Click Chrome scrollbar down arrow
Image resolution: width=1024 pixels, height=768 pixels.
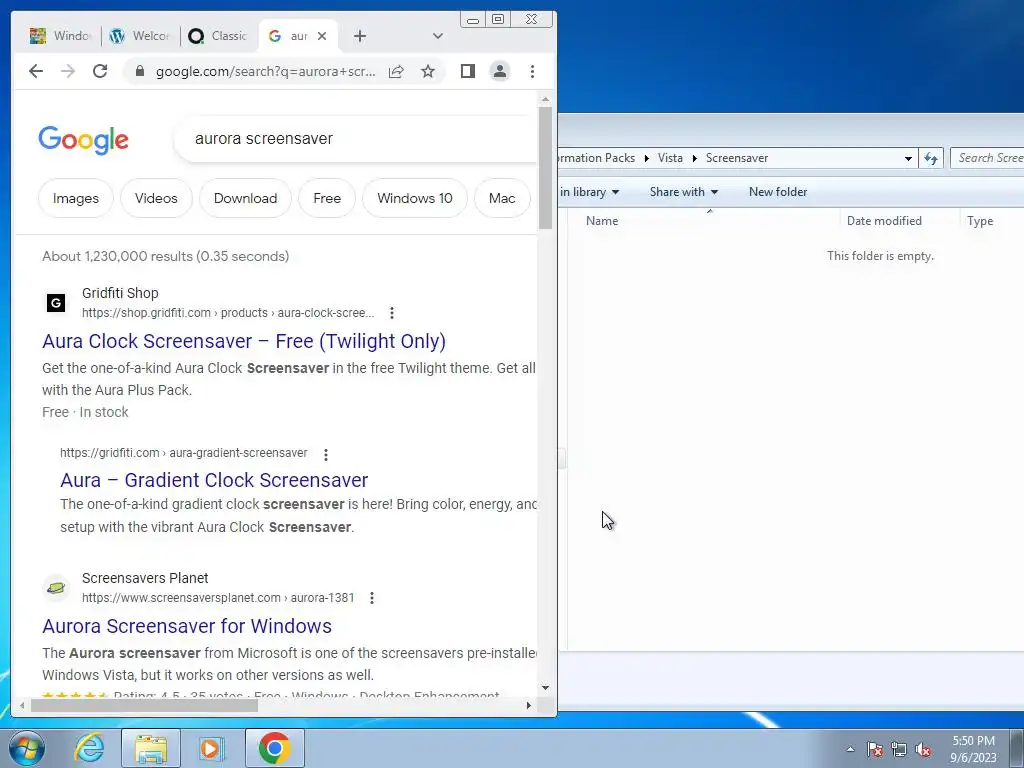[x=545, y=688]
